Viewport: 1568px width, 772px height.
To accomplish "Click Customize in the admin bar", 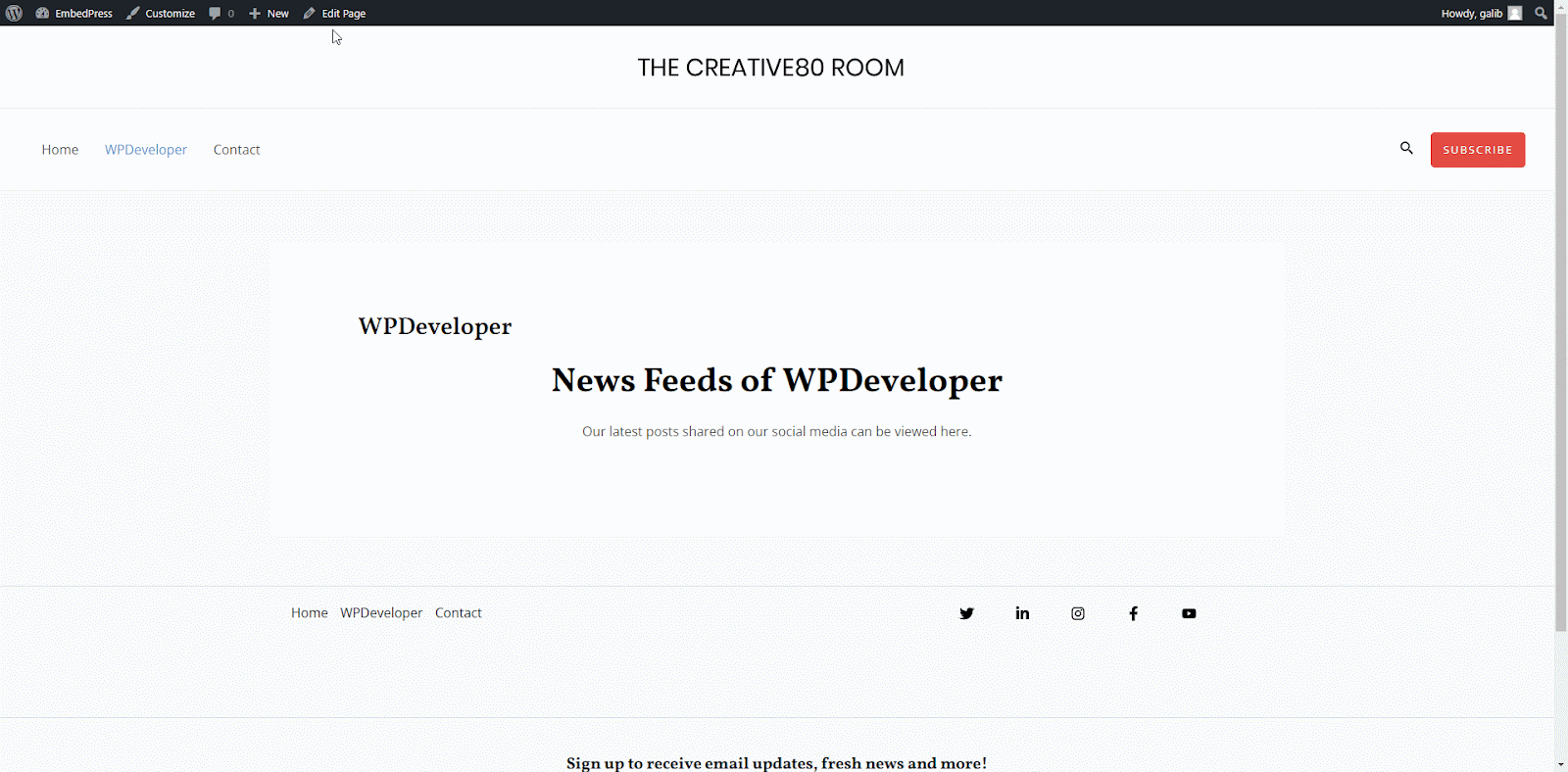I will pos(161,13).
